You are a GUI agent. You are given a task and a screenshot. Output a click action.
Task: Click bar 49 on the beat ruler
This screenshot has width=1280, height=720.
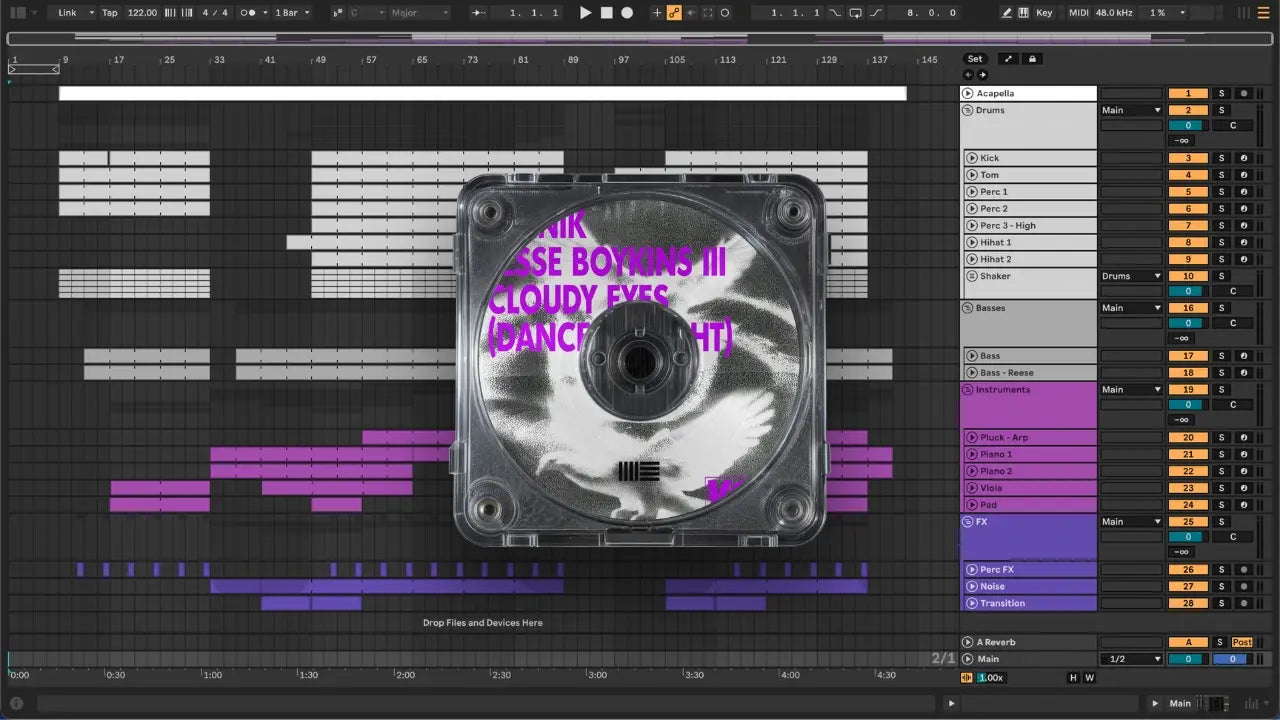320,60
